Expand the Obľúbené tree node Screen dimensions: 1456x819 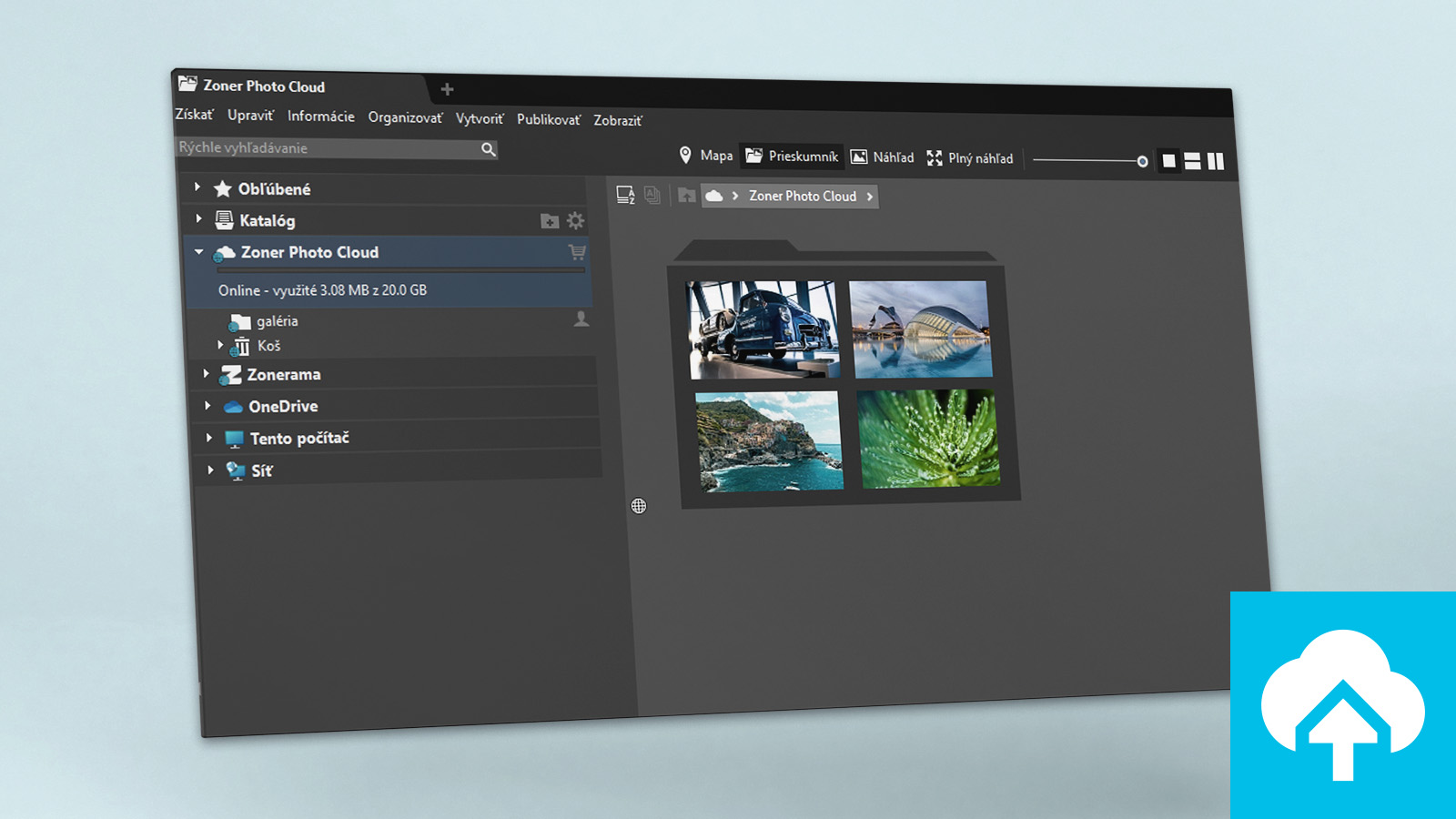197,187
